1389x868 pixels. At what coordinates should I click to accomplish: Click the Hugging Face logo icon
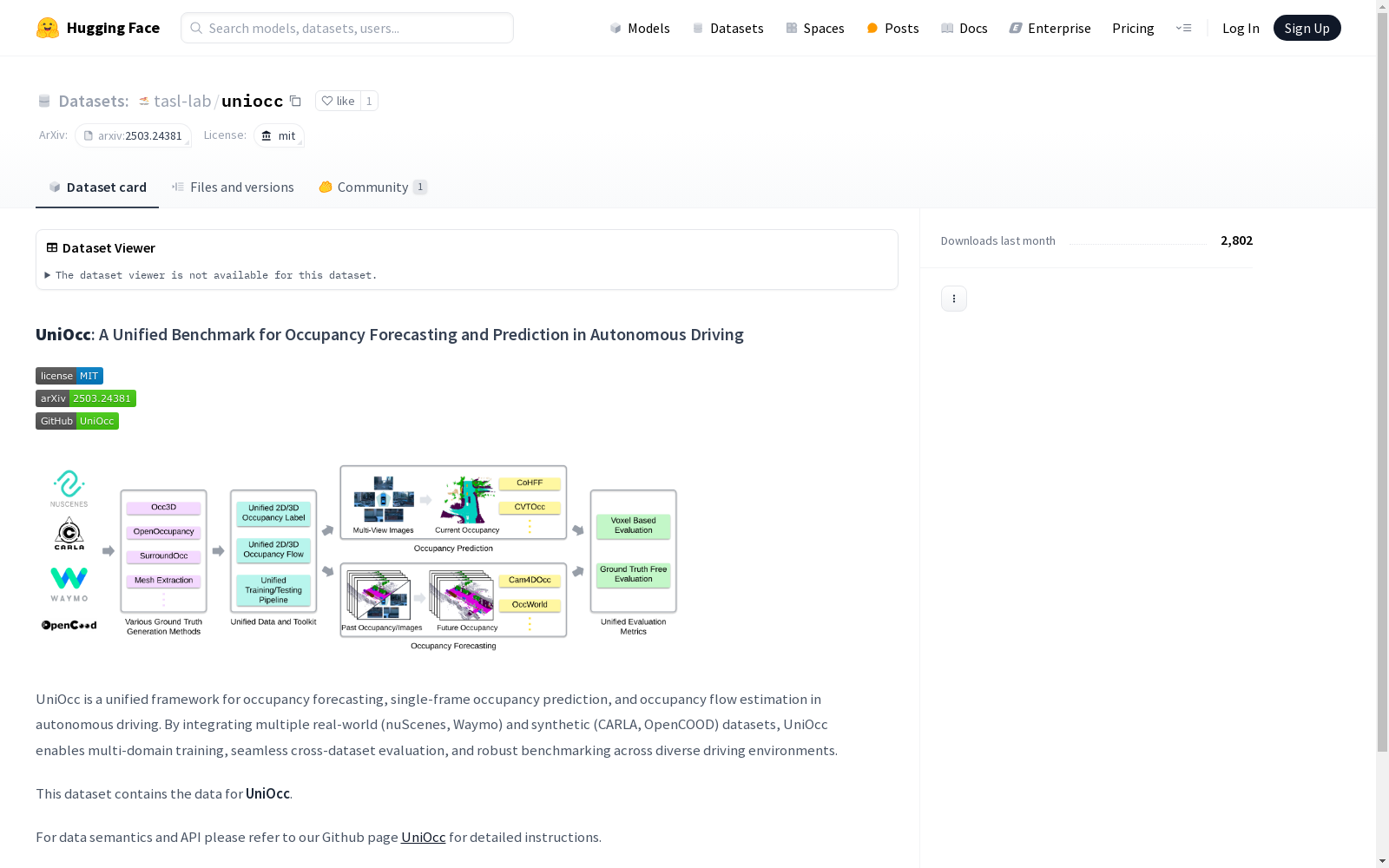tap(48, 28)
